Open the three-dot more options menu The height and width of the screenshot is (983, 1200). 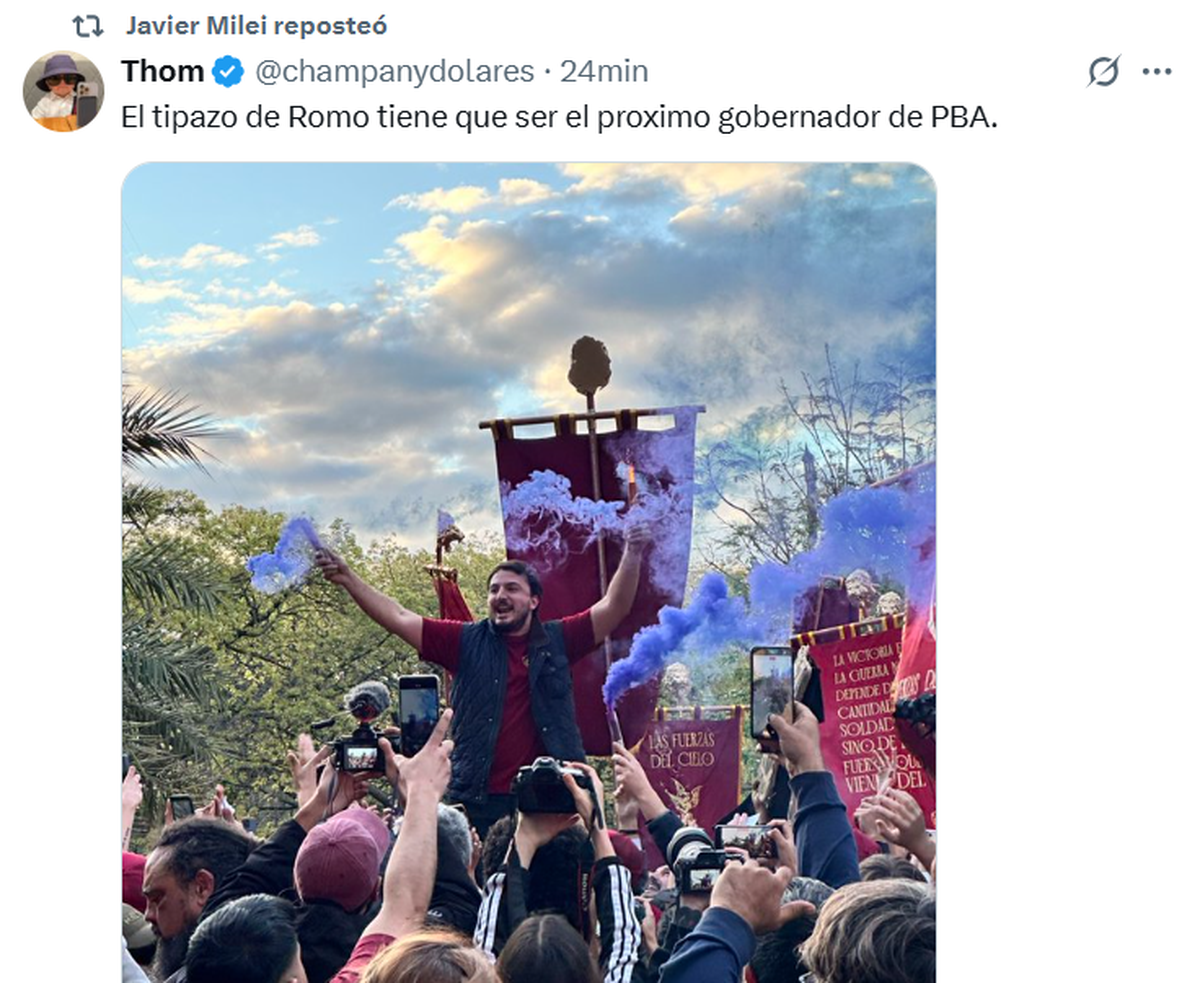click(x=1157, y=72)
